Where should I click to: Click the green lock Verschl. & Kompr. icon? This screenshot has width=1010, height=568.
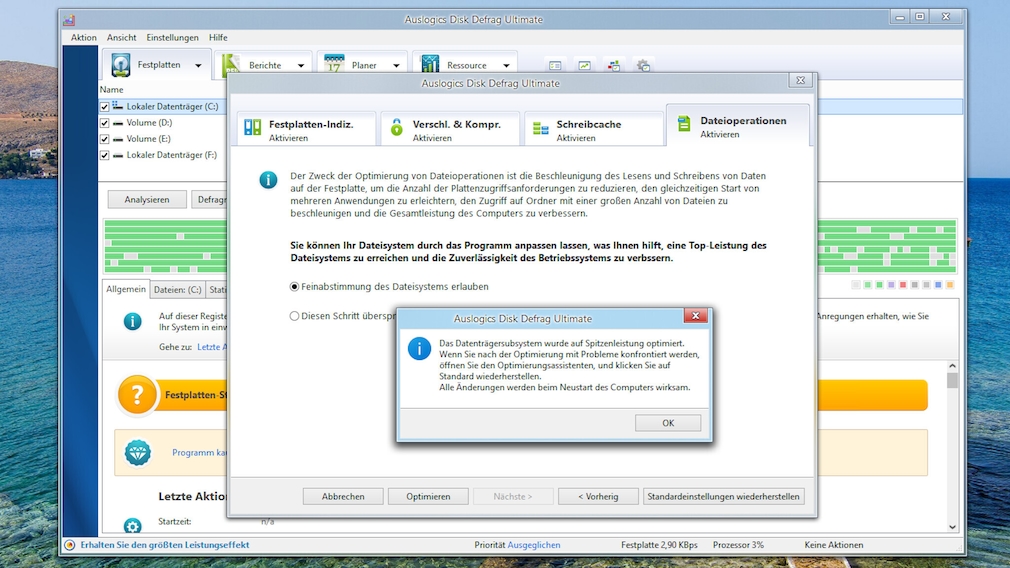pyautogui.click(x=397, y=128)
